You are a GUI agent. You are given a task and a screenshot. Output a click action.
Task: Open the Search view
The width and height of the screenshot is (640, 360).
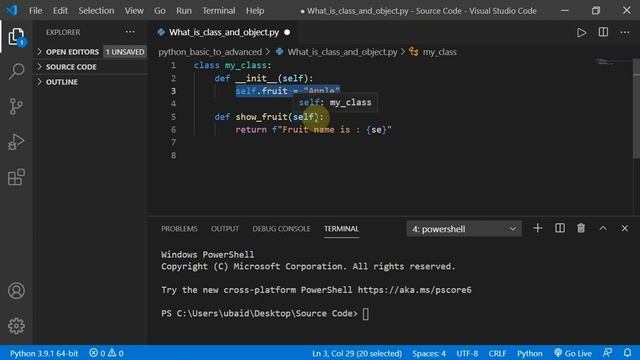[x=16, y=71]
